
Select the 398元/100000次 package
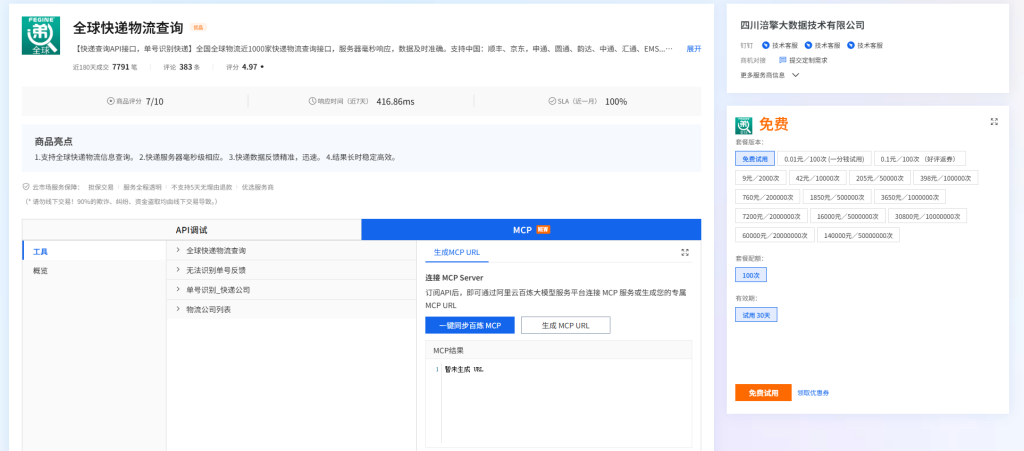click(x=944, y=178)
